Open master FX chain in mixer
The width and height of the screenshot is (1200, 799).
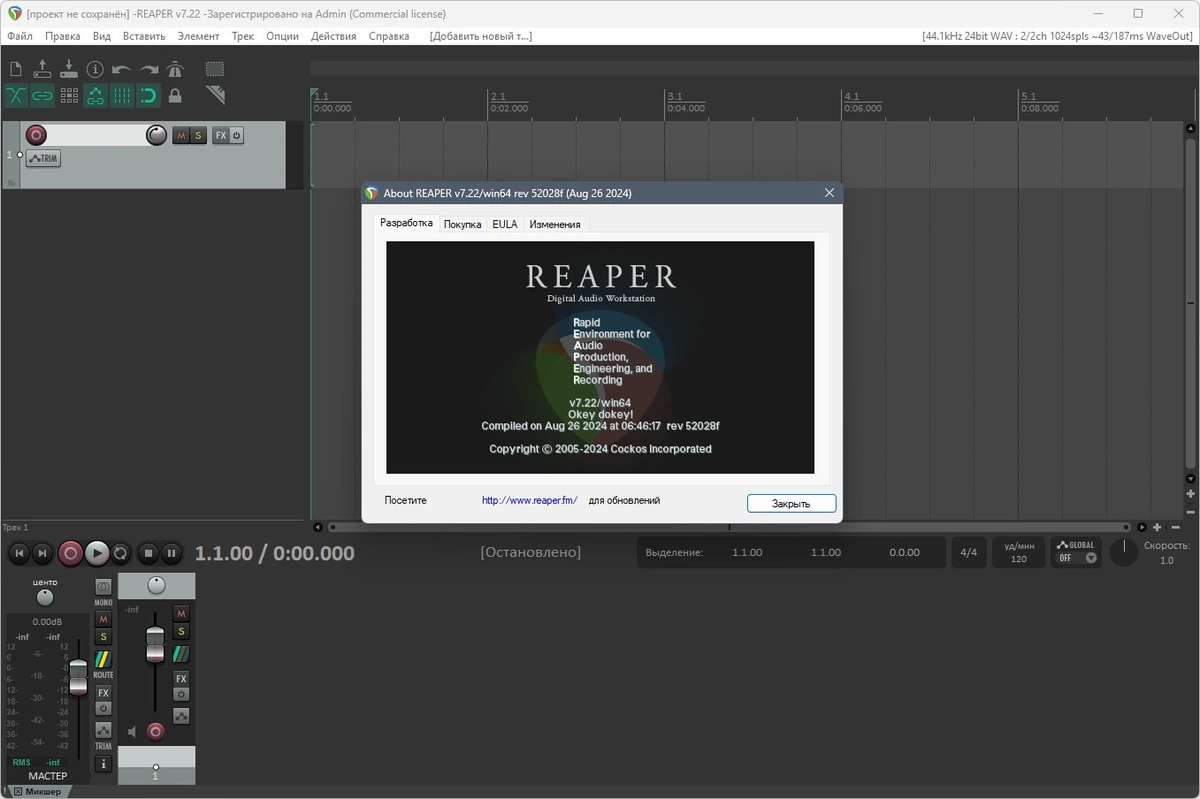[x=103, y=692]
